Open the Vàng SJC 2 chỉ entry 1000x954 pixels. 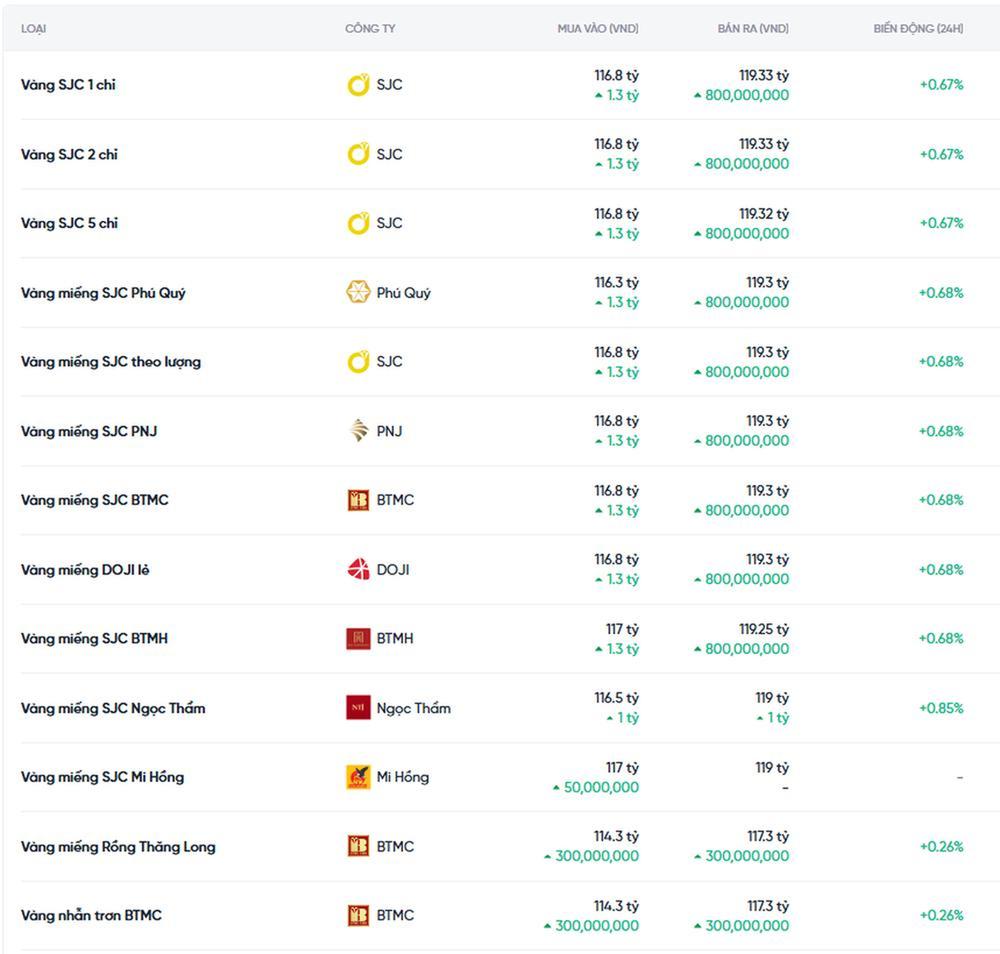(69, 154)
